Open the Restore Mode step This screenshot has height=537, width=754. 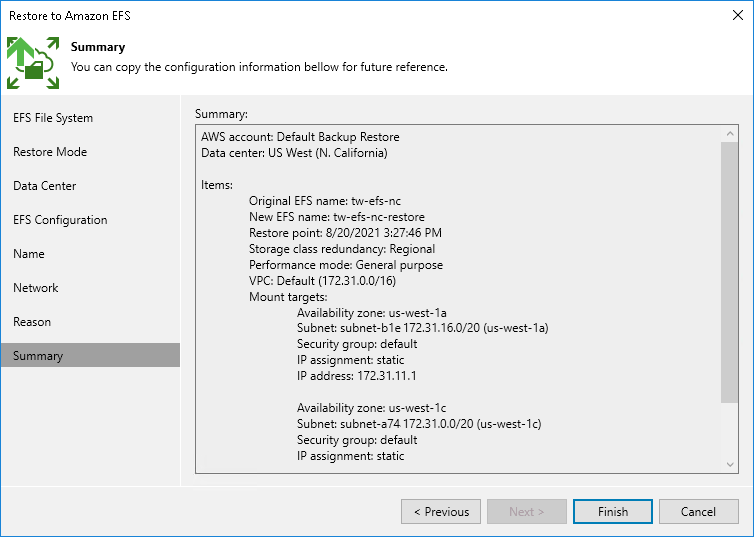point(50,152)
